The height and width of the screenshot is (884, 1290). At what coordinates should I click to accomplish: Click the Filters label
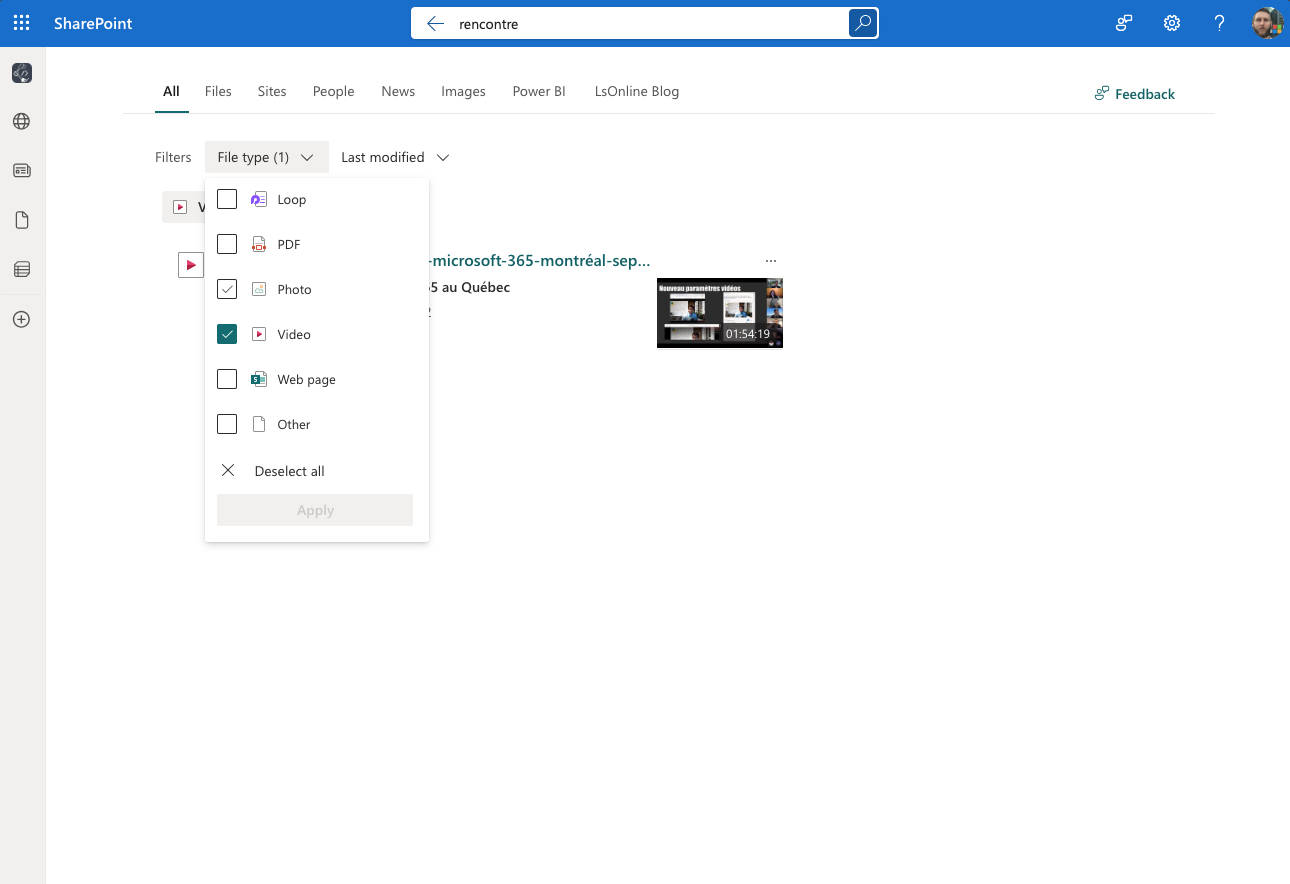173,157
